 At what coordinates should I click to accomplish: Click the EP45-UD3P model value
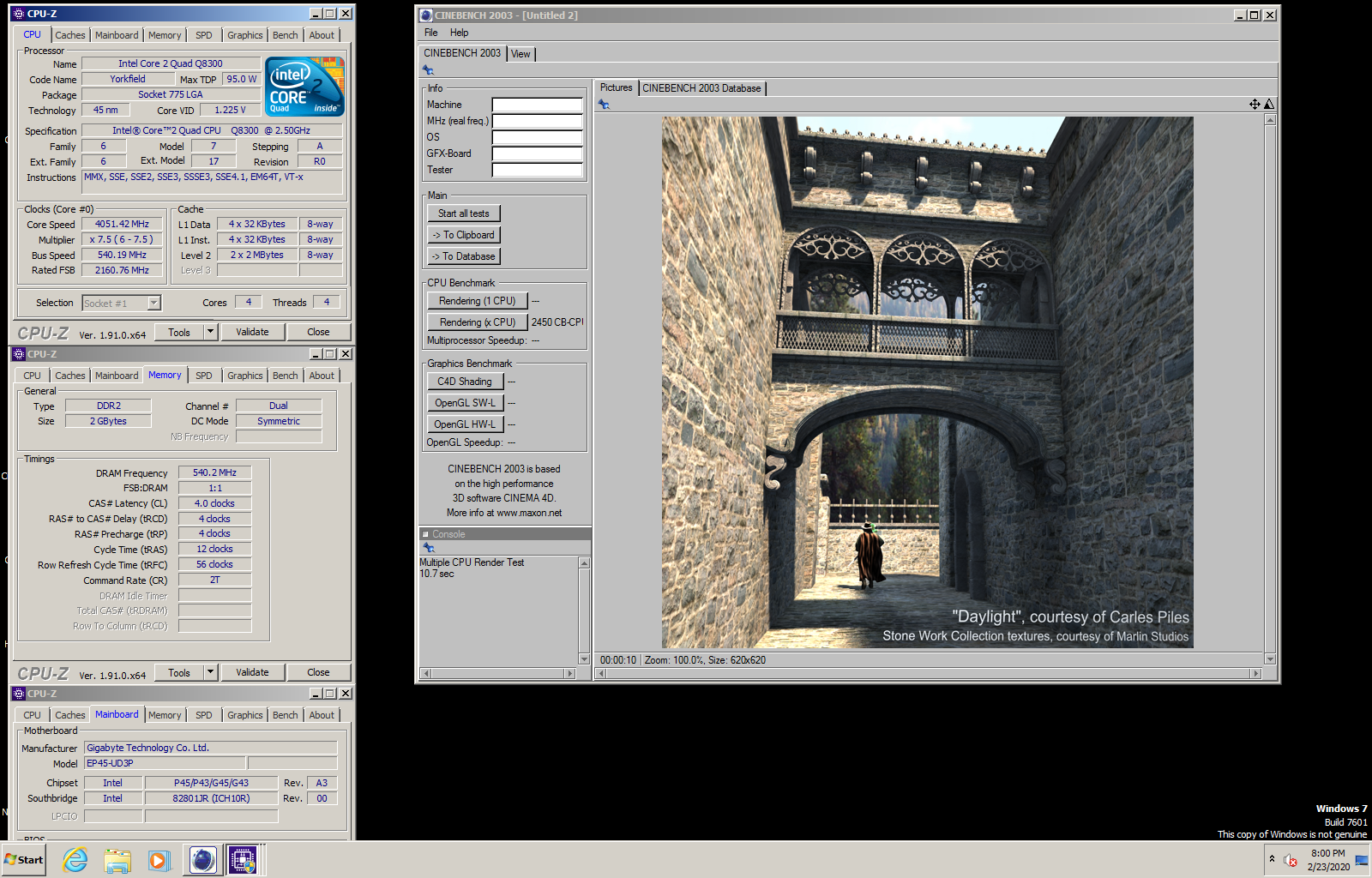click(x=165, y=763)
